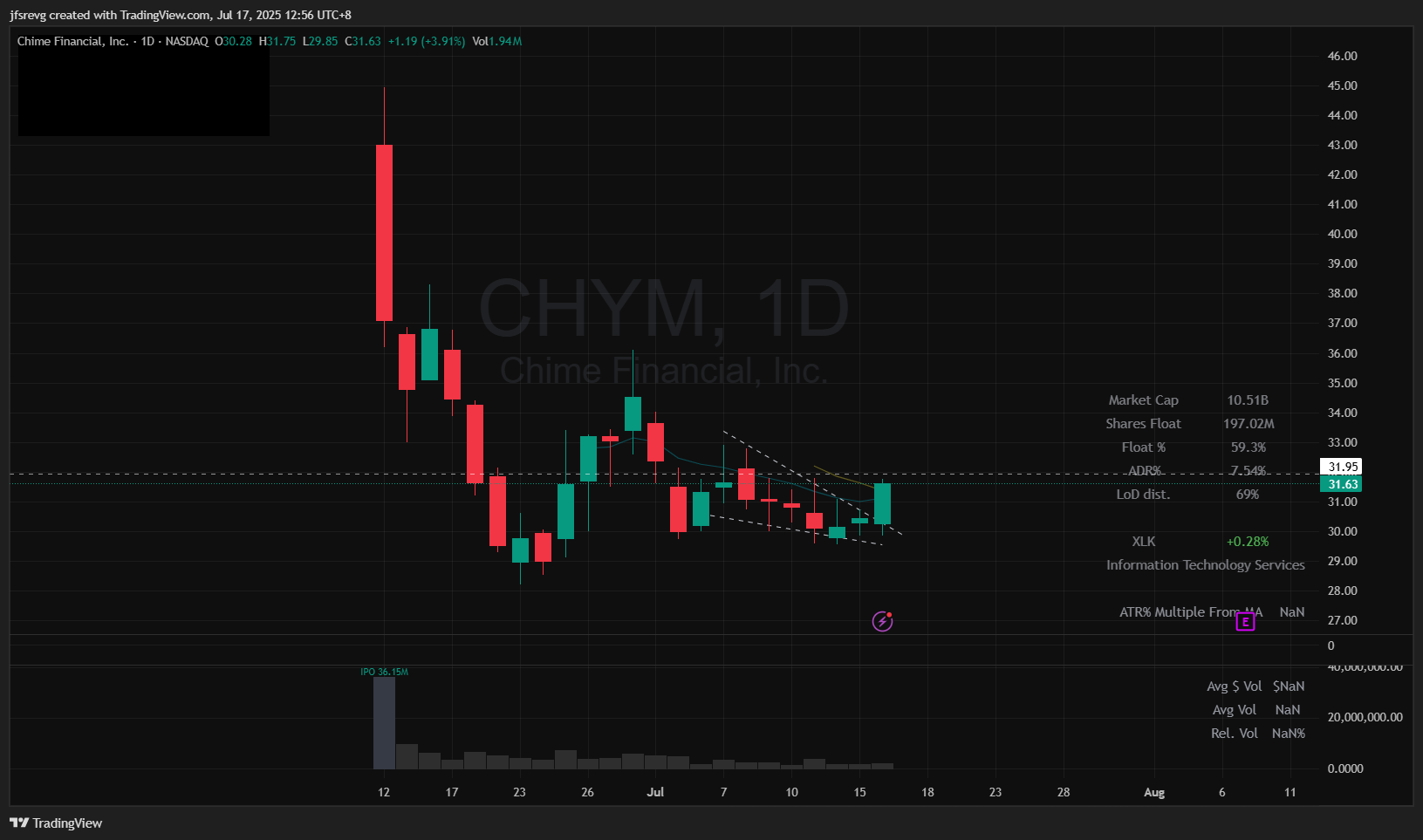The height and width of the screenshot is (840, 1423).
Task: Select the close value C31.63
Action: coord(363,41)
